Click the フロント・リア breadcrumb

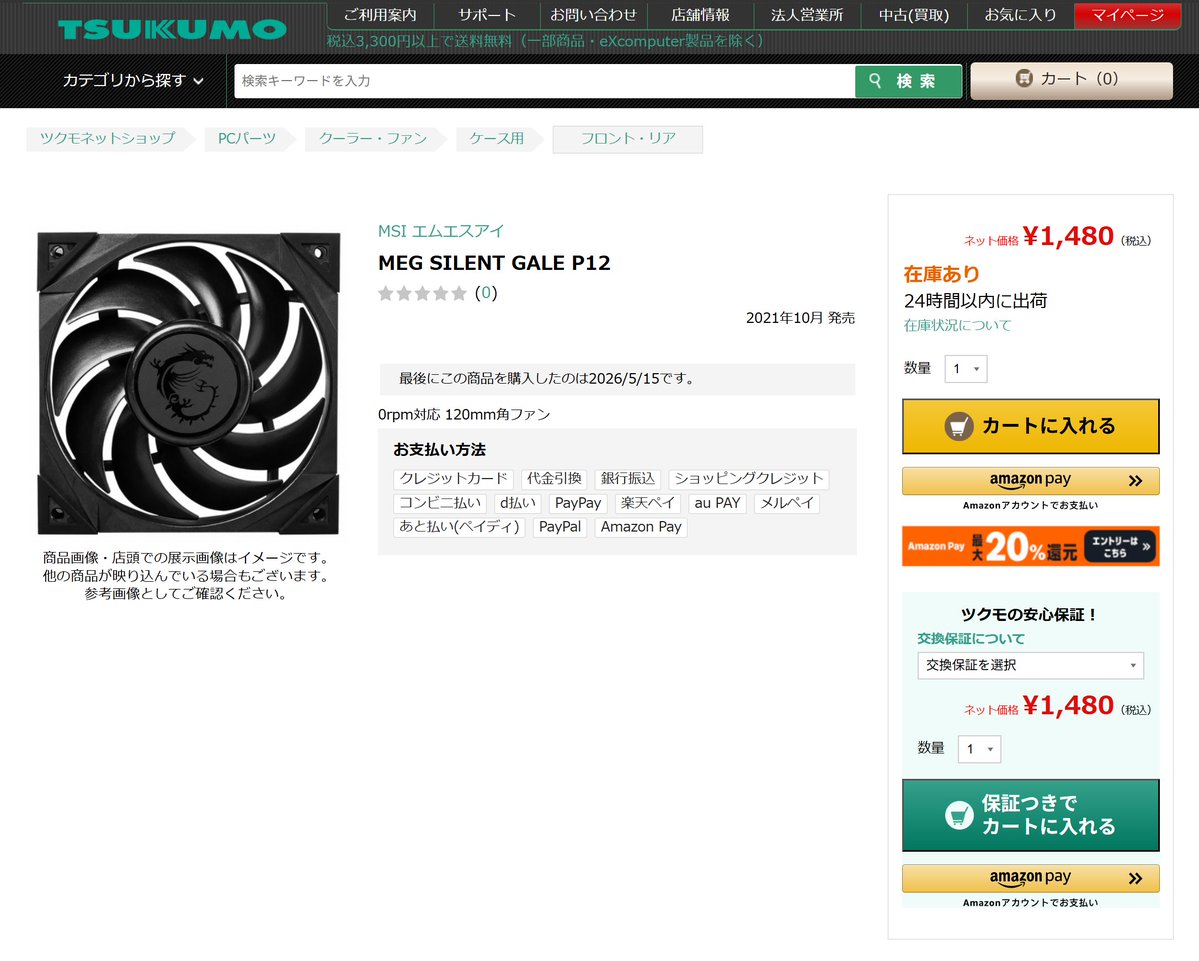(628, 139)
